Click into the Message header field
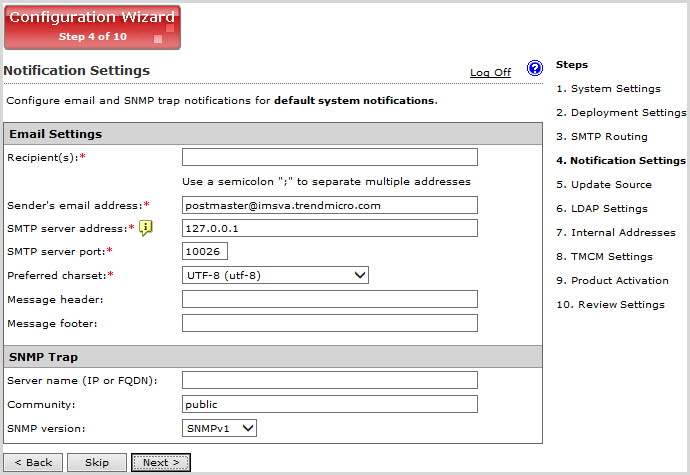The width and height of the screenshot is (690, 475). [330, 299]
